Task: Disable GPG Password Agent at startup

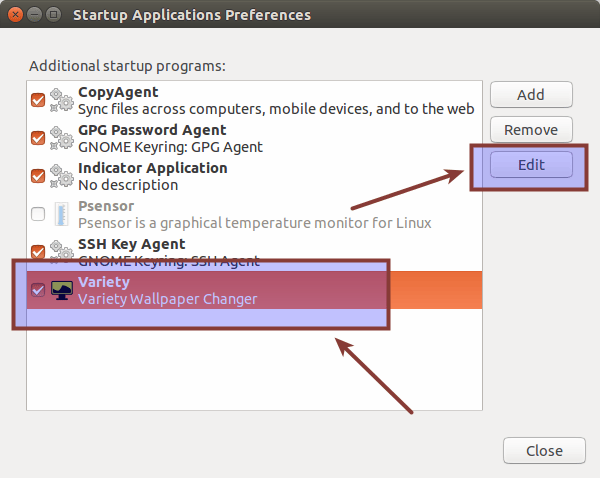Action: point(38,137)
